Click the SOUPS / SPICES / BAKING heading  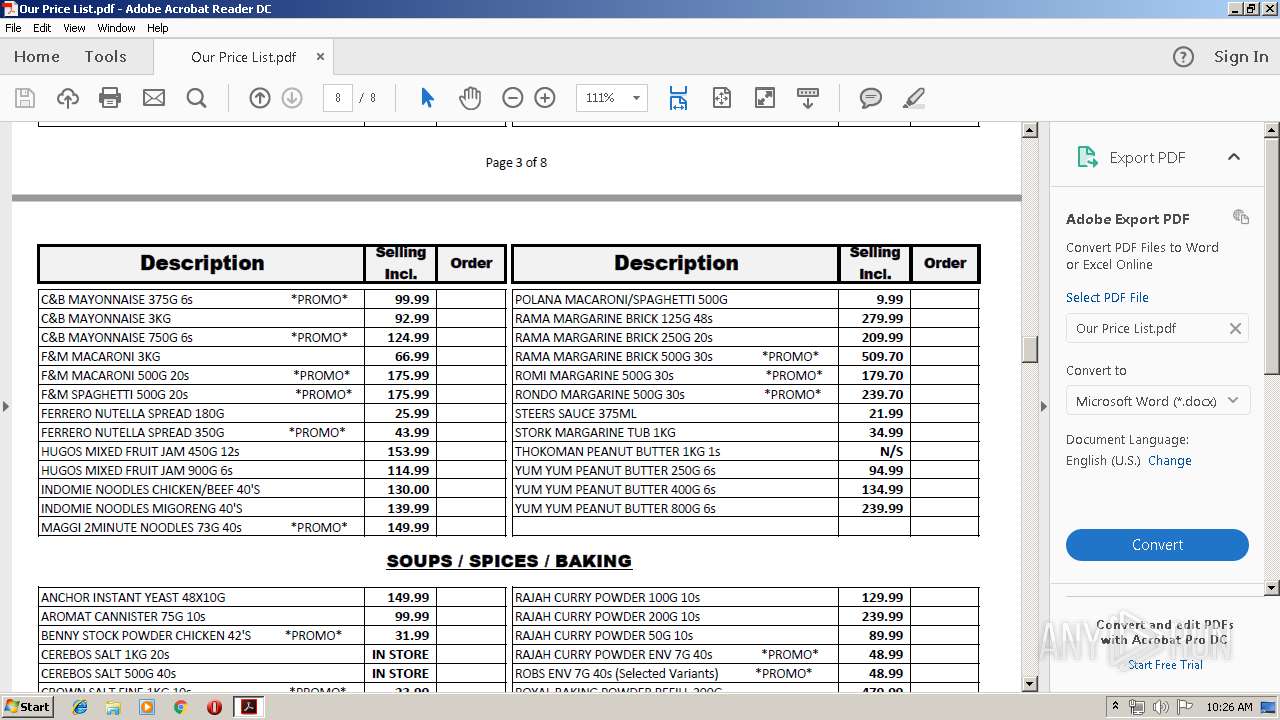click(x=509, y=561)
